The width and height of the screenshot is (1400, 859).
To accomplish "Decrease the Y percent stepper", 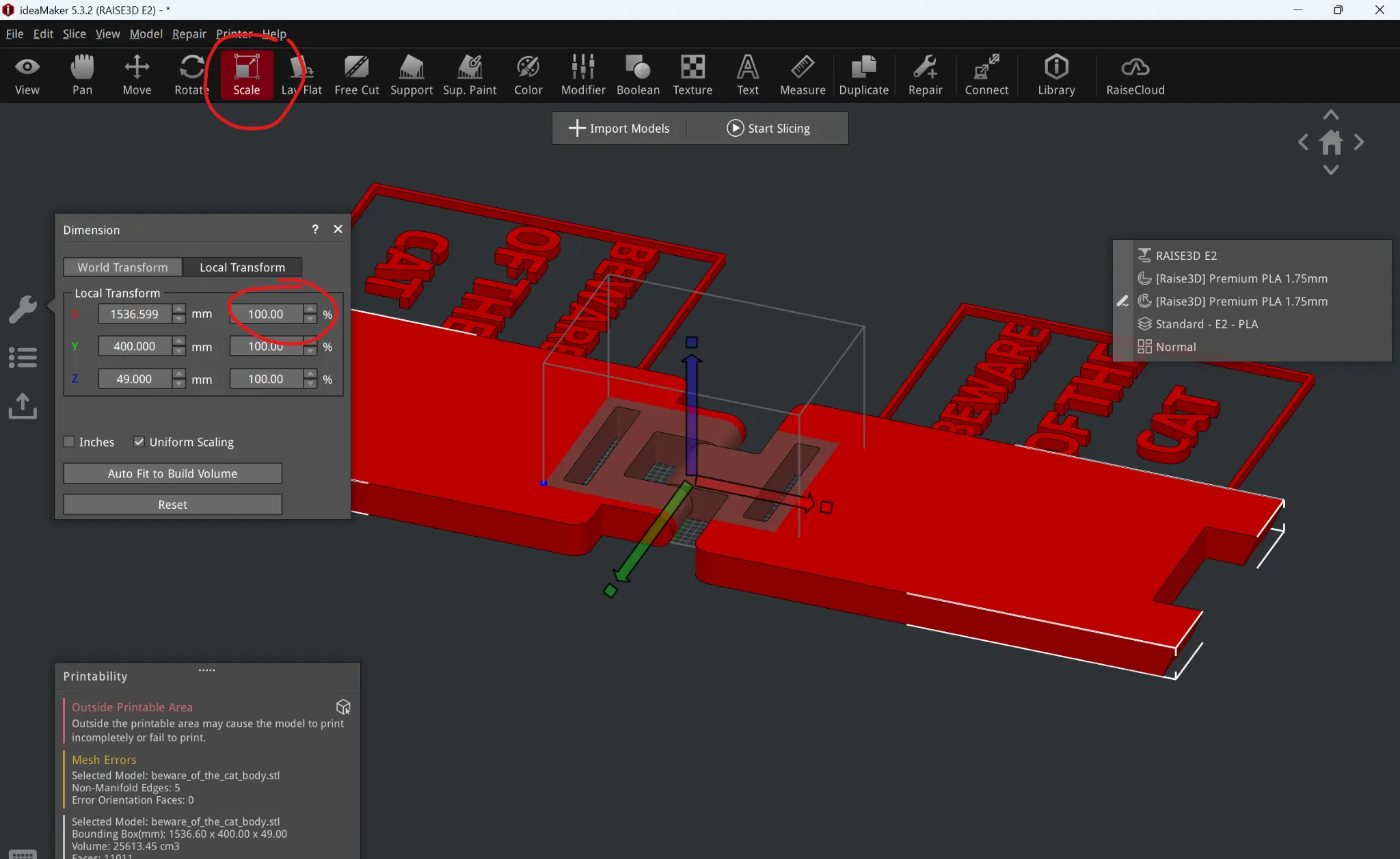I will click(310, 352).
